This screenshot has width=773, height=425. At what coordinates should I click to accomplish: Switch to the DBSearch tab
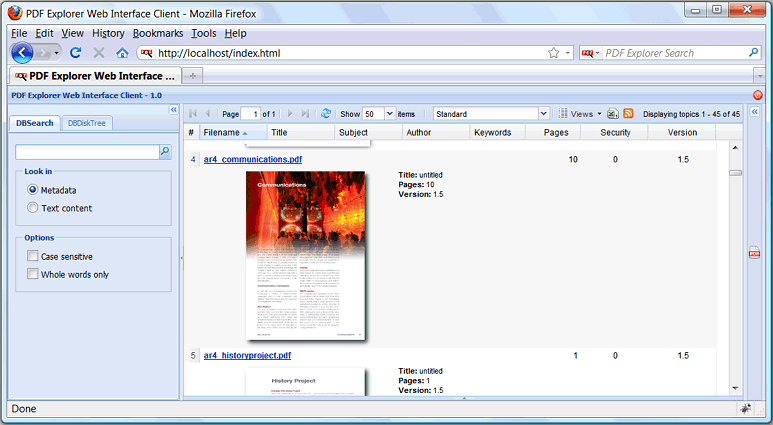click(35, 123)
